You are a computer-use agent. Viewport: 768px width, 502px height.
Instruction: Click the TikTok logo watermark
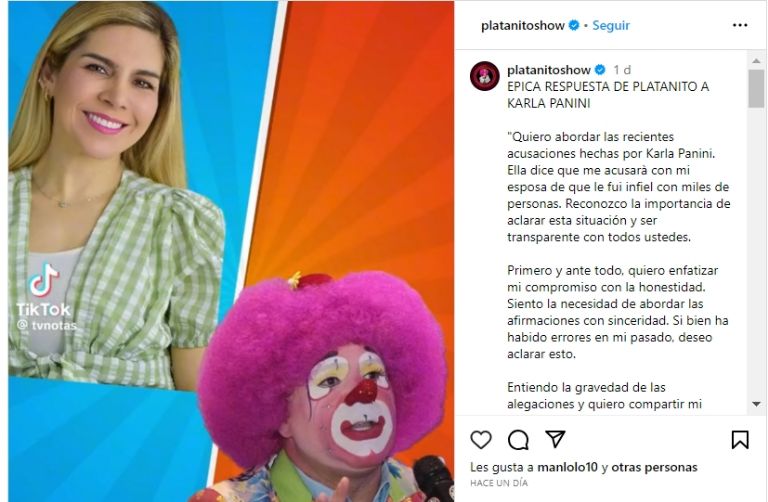(44, 280)
